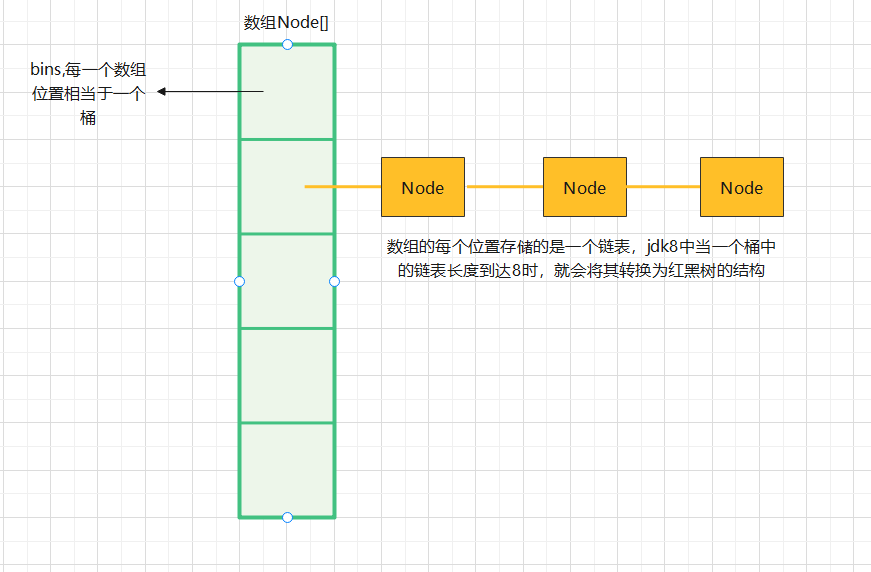Click the '数组的每个位置存储的是一个链表' description text
871x572 pixels.
coord(581,258)
